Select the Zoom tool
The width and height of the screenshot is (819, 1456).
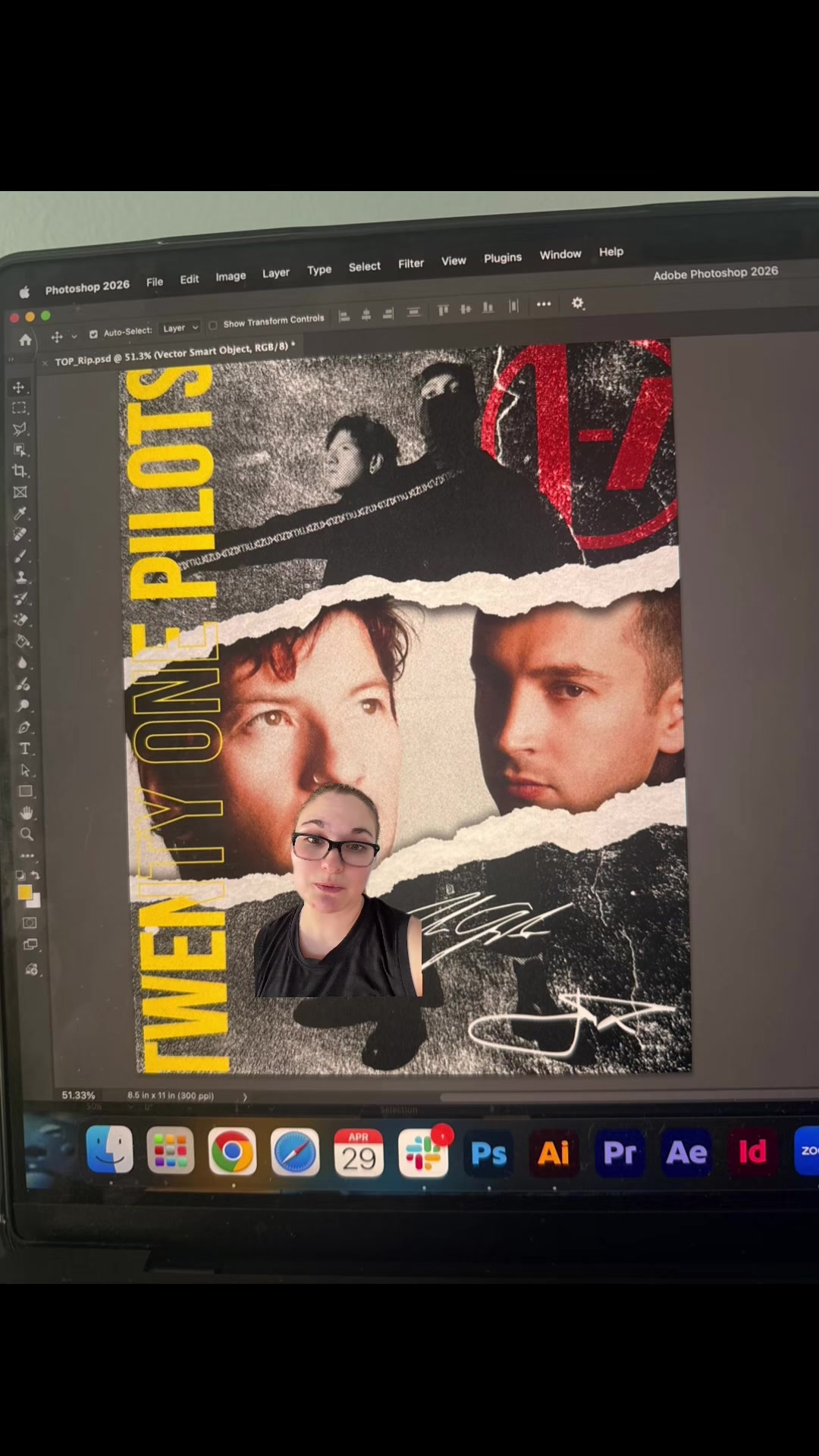point(27,834)
